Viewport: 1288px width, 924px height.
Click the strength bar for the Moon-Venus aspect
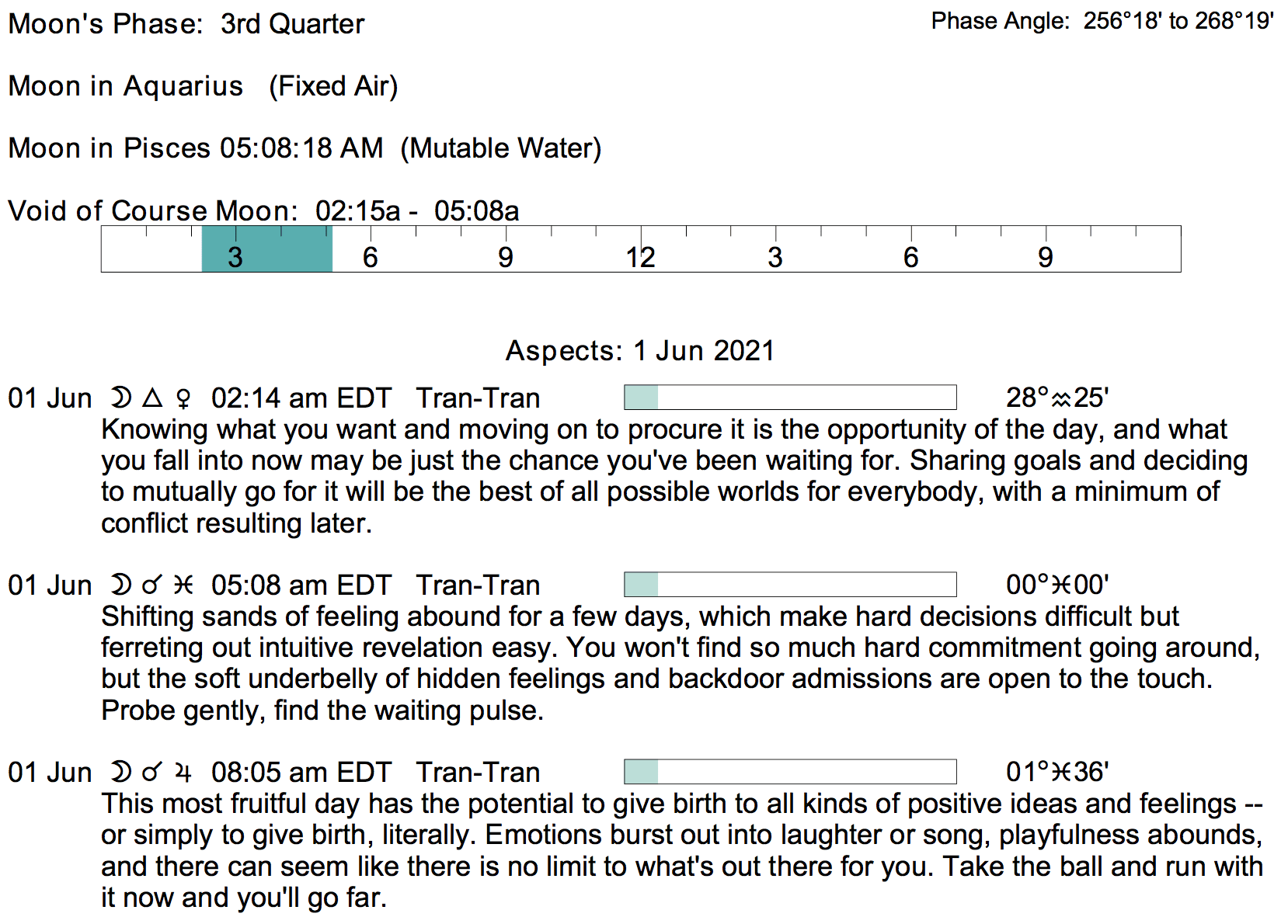pyautogui.click(x=790, y=398)
